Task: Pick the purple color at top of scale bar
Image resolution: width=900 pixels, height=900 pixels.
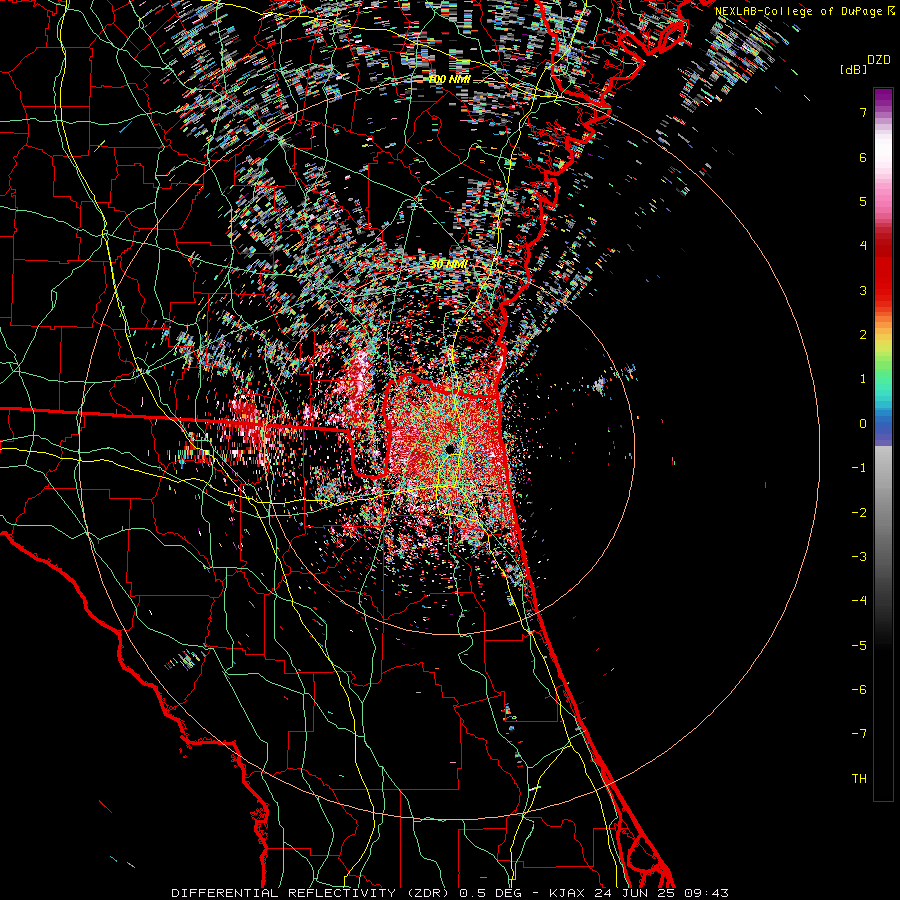Action: 883,95
